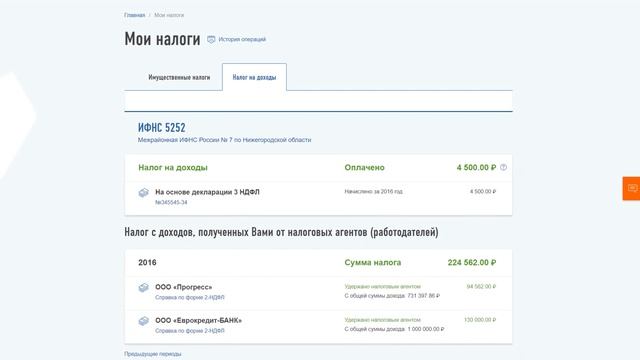This screenshot has height=360, width=640.
Task: Open declaration link №345545-34
Action: click(171, 202)
